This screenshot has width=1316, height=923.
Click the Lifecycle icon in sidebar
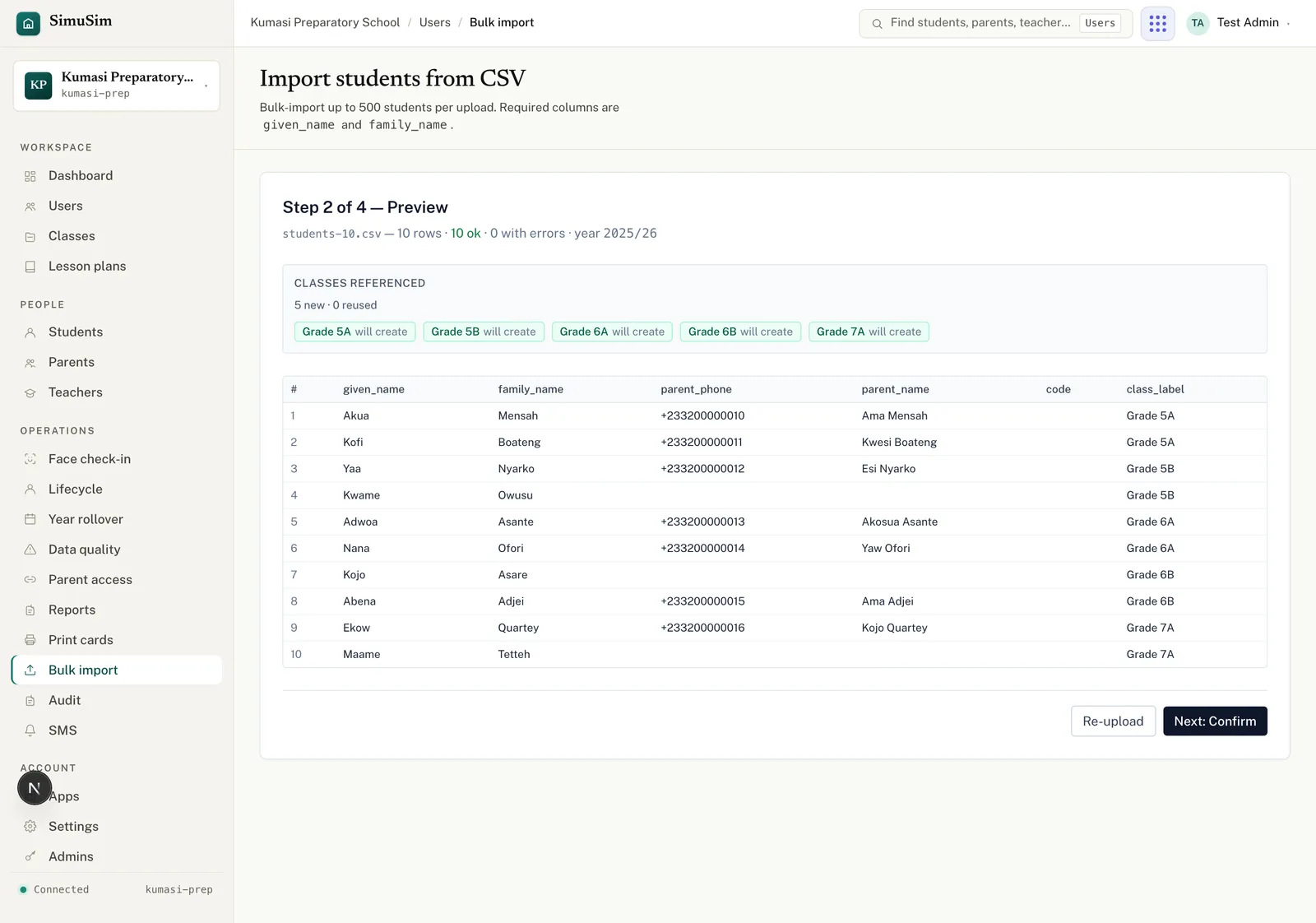tap(30, 489)
